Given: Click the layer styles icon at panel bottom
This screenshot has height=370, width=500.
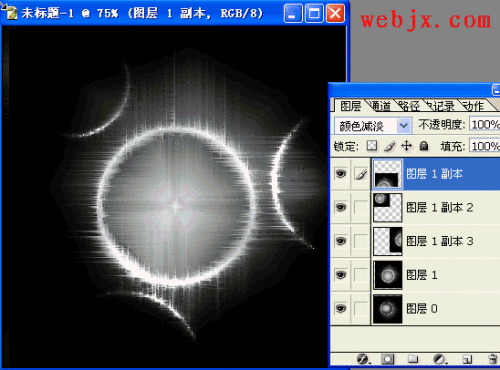Looking at the screenshot, I should pos(362,359).
